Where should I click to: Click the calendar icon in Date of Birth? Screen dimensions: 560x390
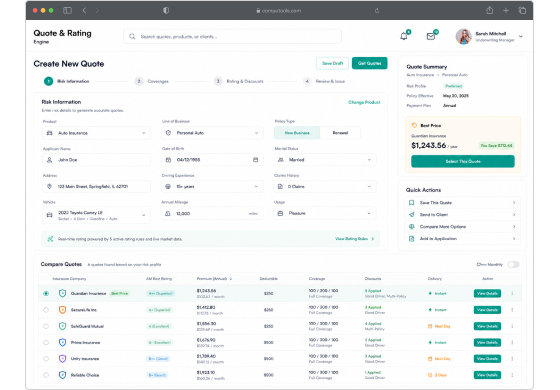[x=255, y=160]
